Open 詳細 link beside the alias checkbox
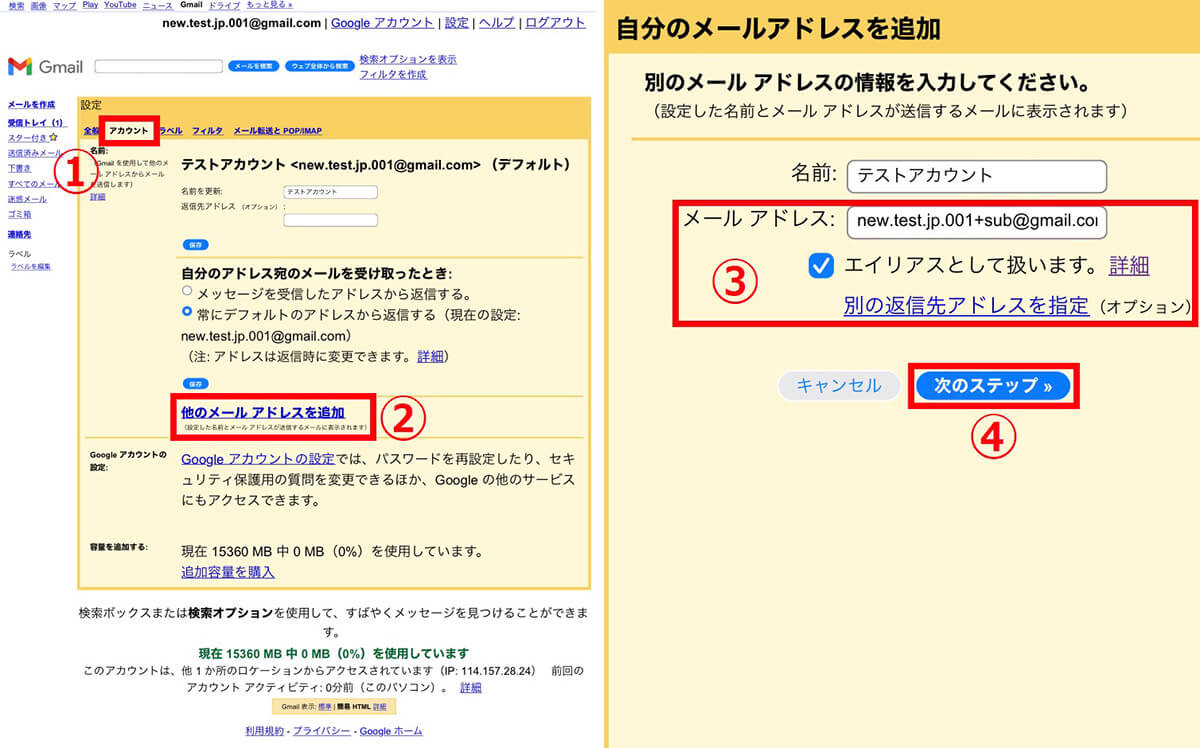 click(1129, 265)
